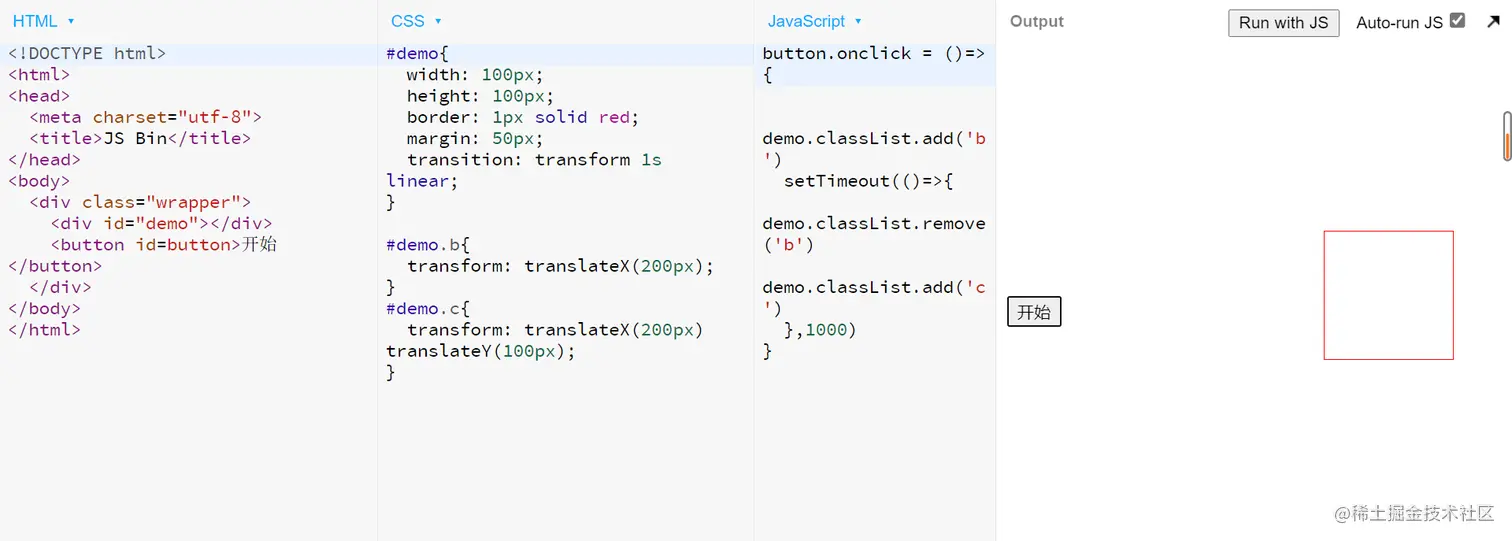Toggle the Auto-run JS checkbox
Screen dimensions: 1512x541
click(1457, 20)
